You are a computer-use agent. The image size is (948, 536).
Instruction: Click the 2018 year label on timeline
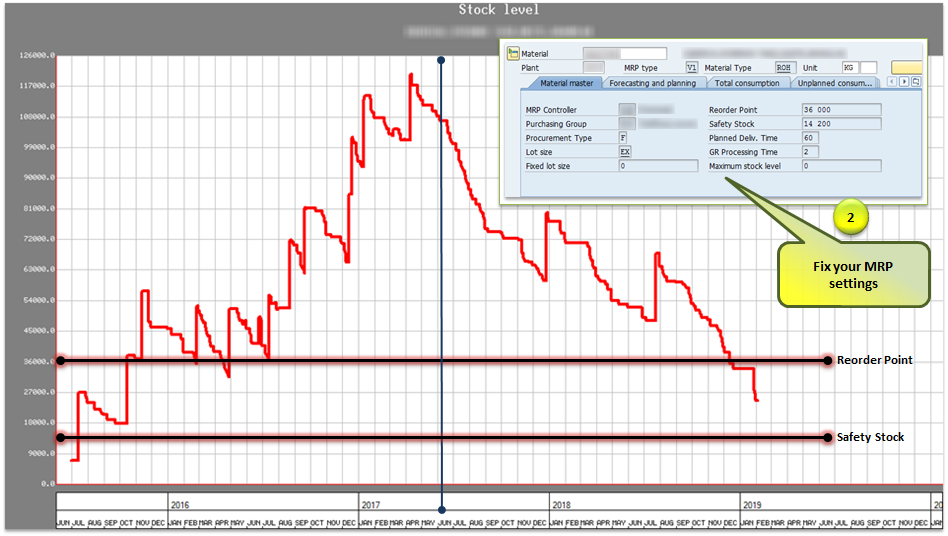point(561,505)
